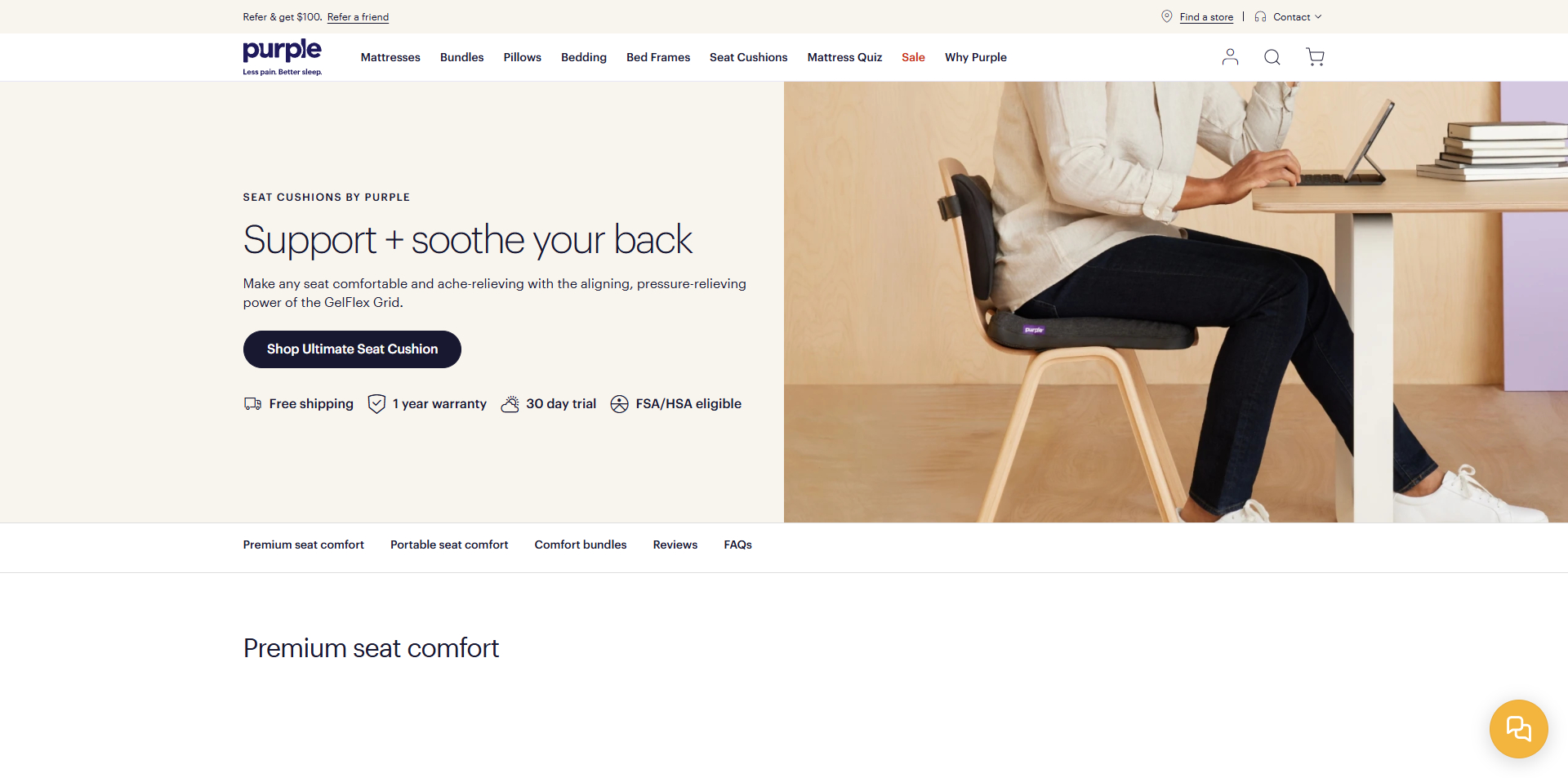
Task: Click the 1 year warranty shield icon
Action: [x=376, y=404]
